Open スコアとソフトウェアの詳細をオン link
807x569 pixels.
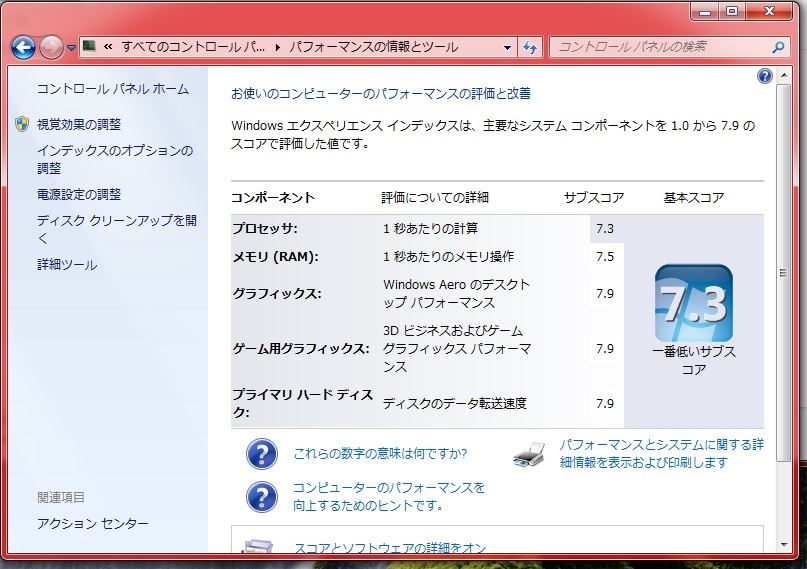(390, 547)
